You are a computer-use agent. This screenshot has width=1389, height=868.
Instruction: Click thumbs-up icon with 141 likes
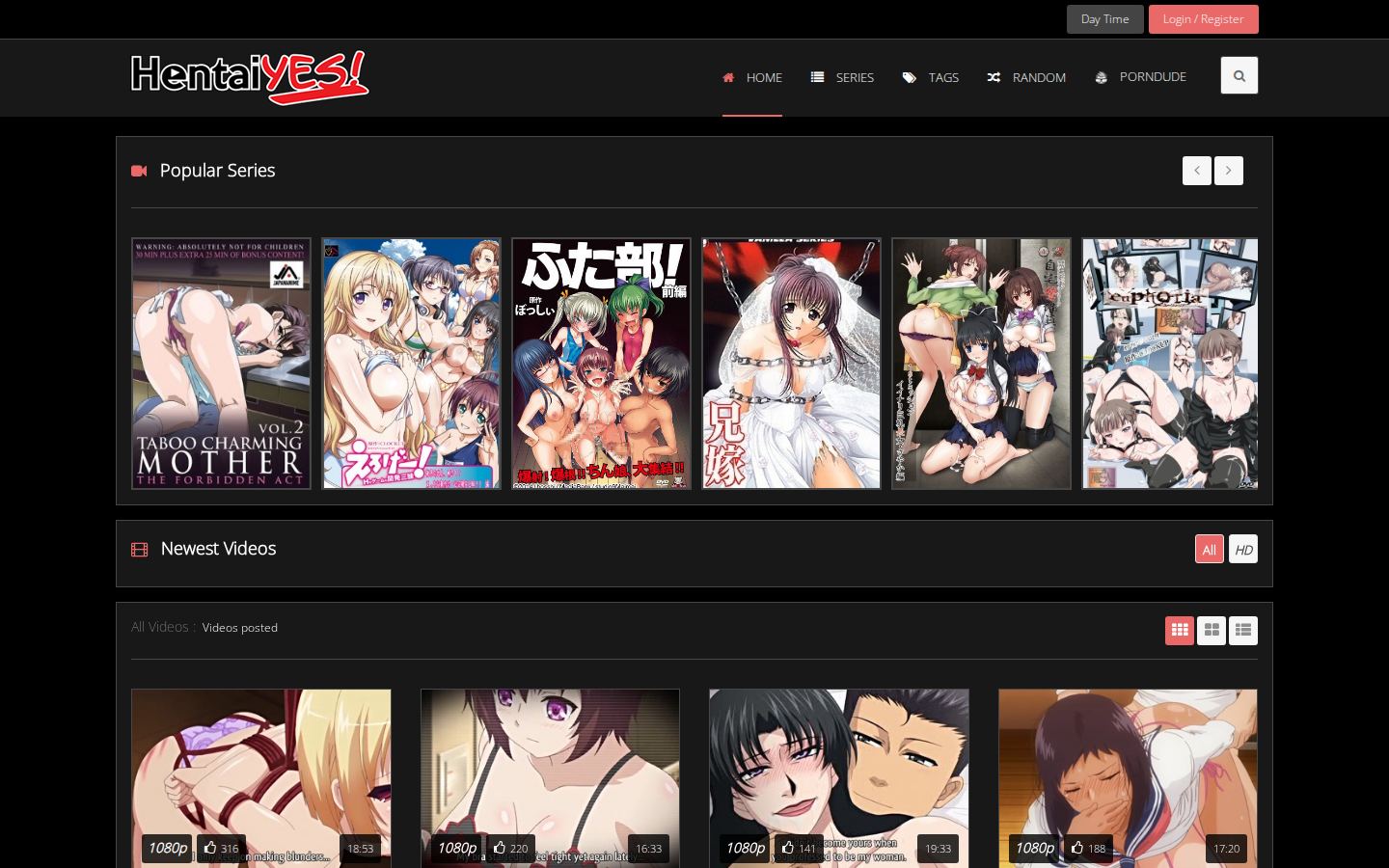(x=788, y=848)
